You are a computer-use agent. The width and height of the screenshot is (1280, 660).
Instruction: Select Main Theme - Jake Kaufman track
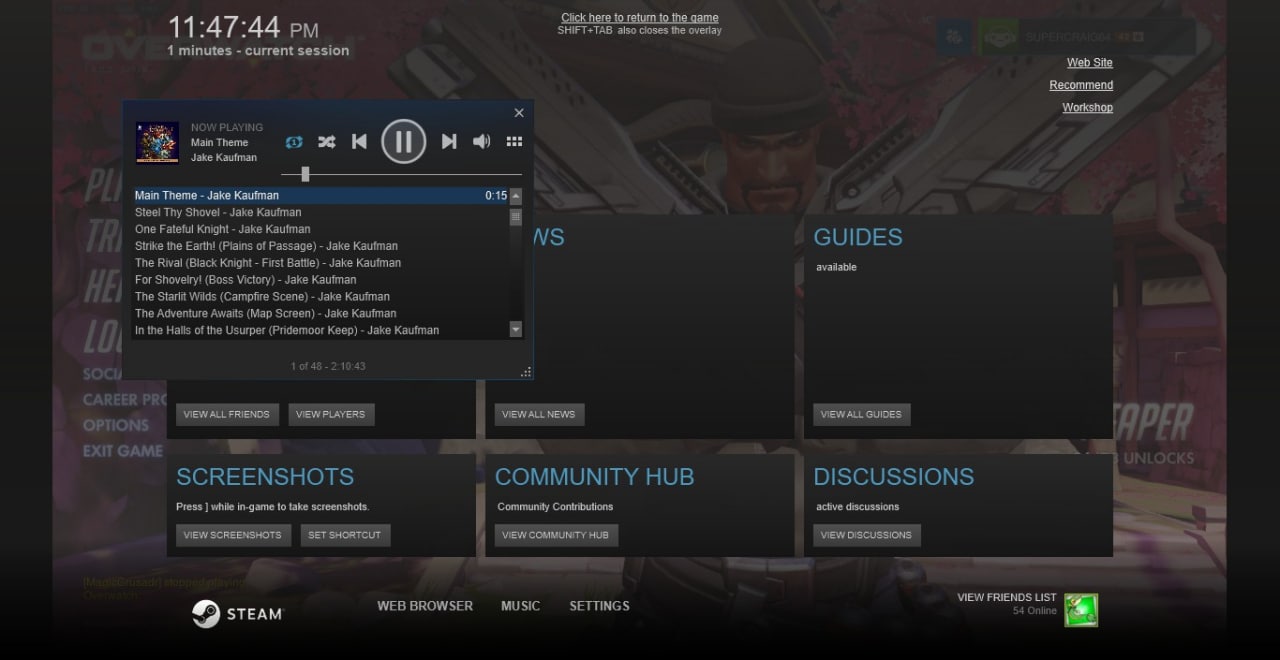321,196
